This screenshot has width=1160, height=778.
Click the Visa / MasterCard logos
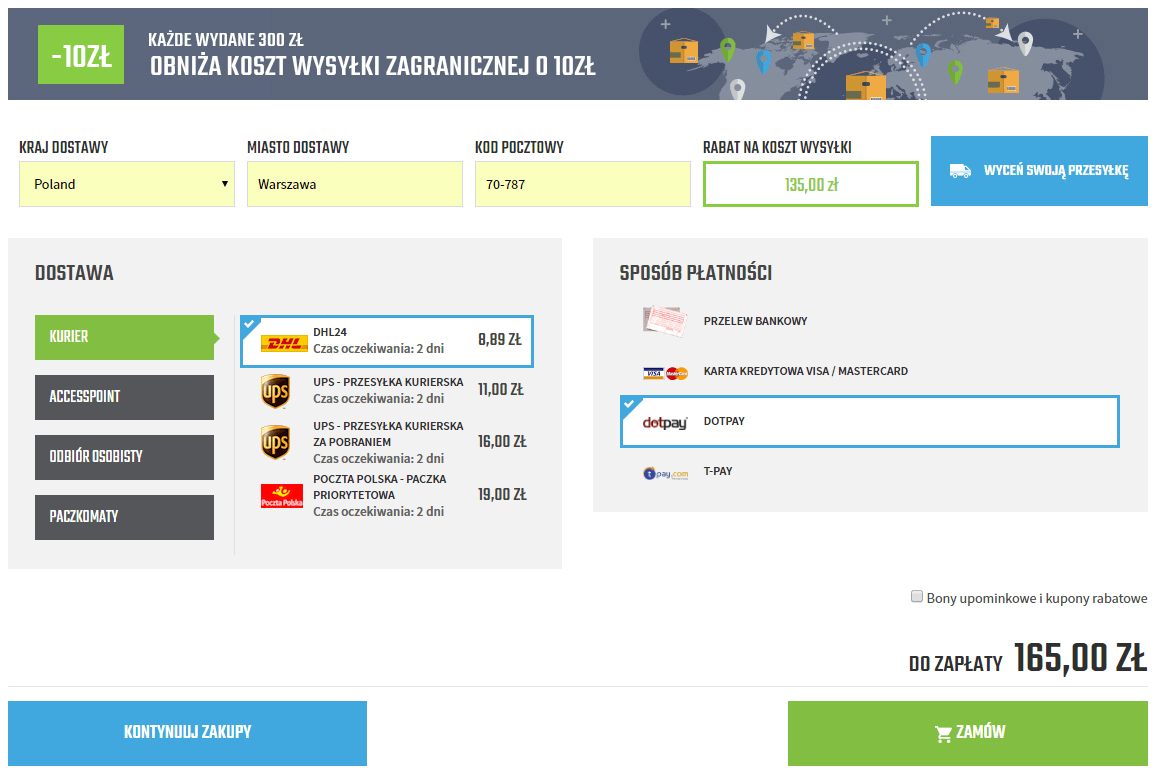pyautogui.click(x=665, y=373)
